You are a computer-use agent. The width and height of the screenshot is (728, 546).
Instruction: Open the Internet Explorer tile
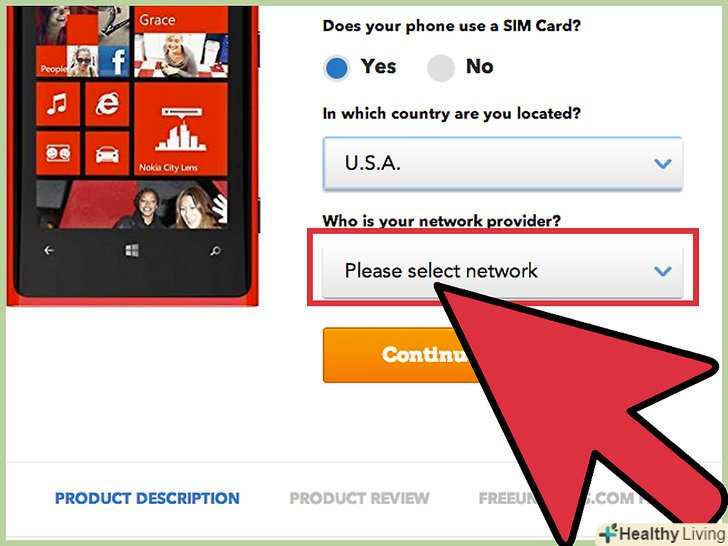tap(107, 104)
